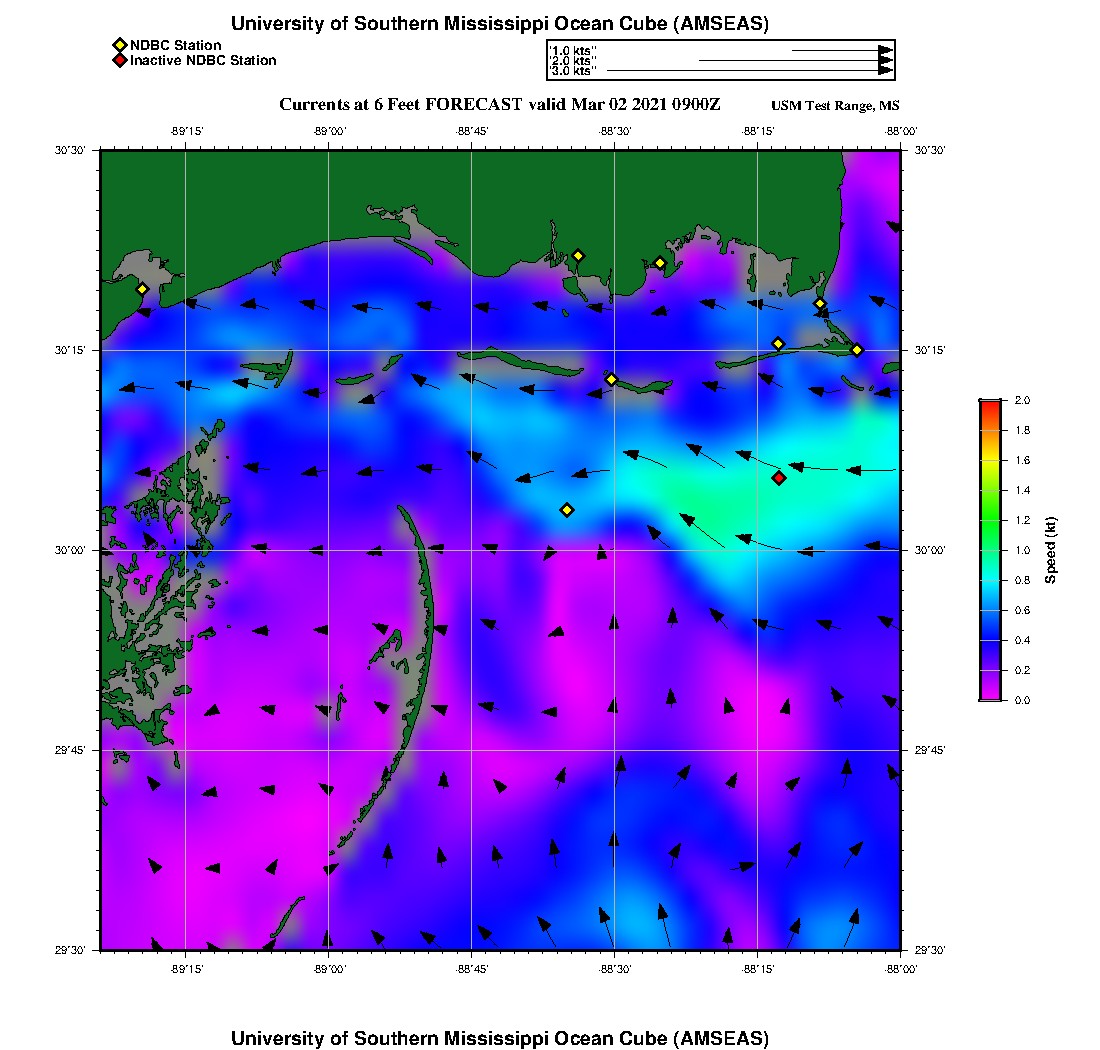Select the northernmost yellow NDBC station marker
This screenshot has width=1100, height=1050.
pyautogui.click(x=577, y=255)
